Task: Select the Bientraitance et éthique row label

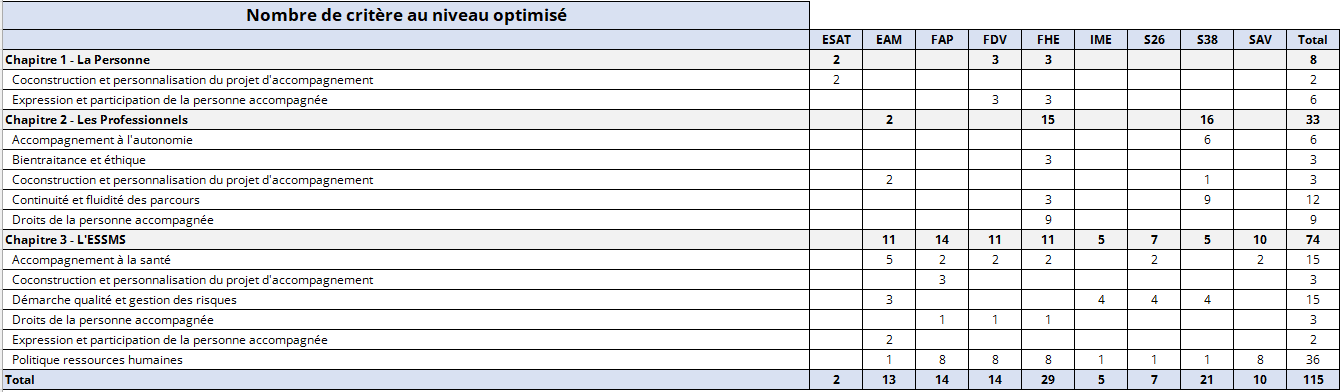Action: [74, 160]
